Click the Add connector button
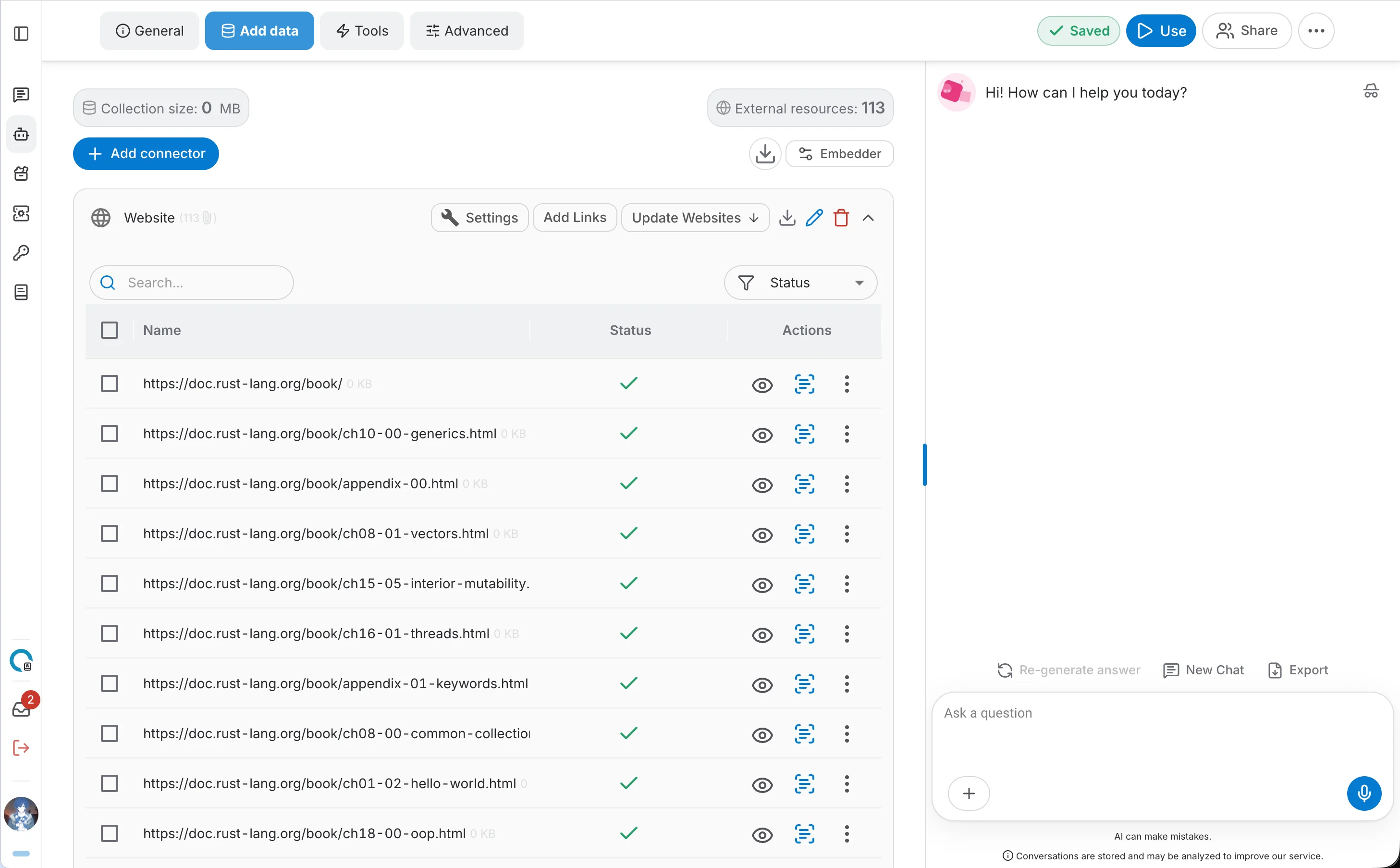Screen dimensions: 1400x868 [146, 153]
